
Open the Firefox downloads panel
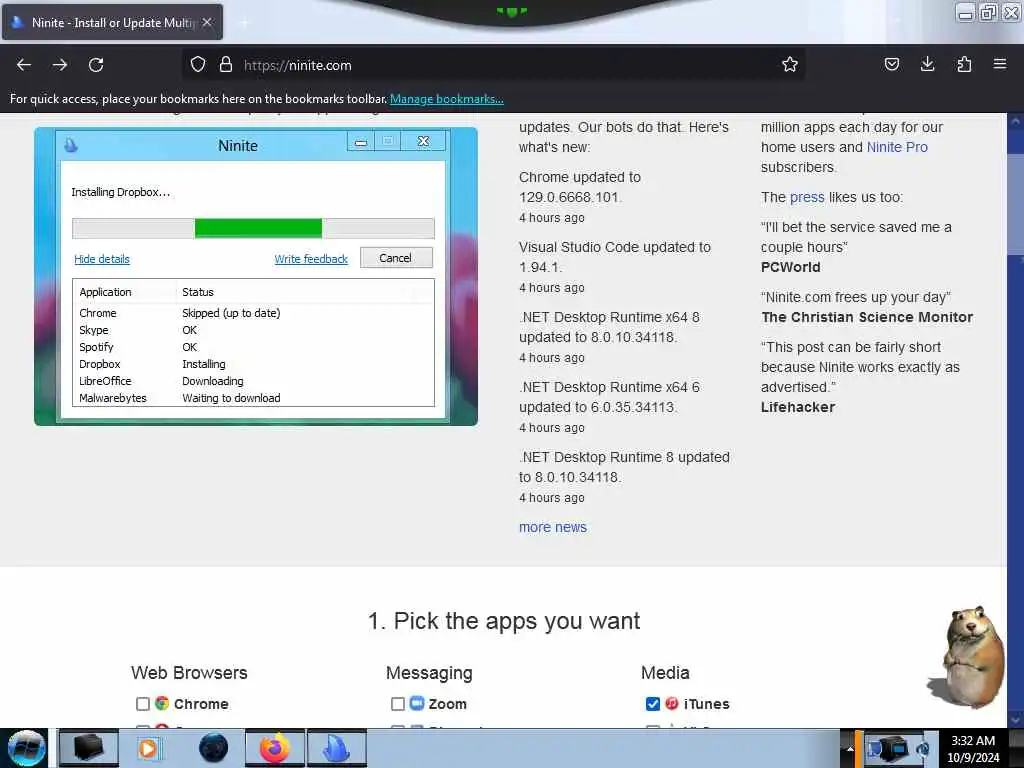927,64
